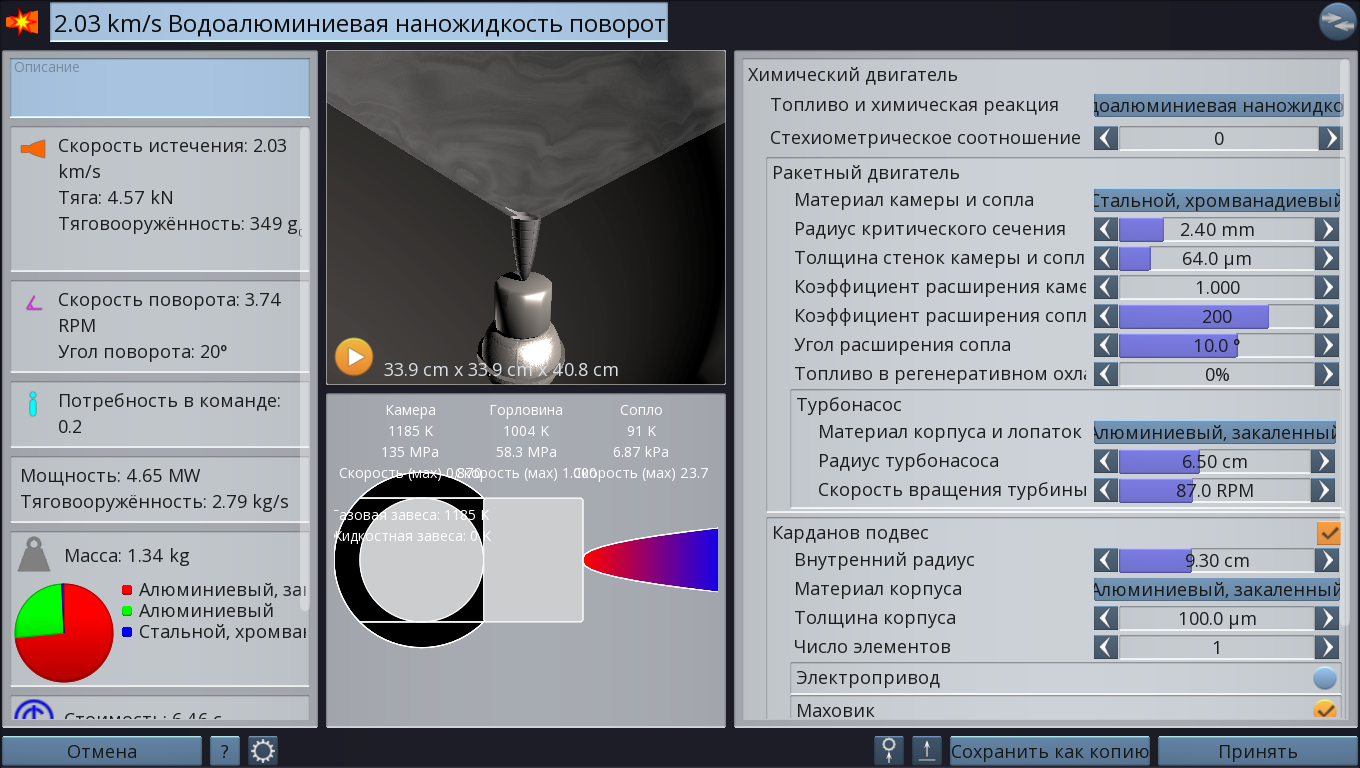
Task: Open the Топливо и химическая реакция dropdown
Action: click(x=1217, y=106)
